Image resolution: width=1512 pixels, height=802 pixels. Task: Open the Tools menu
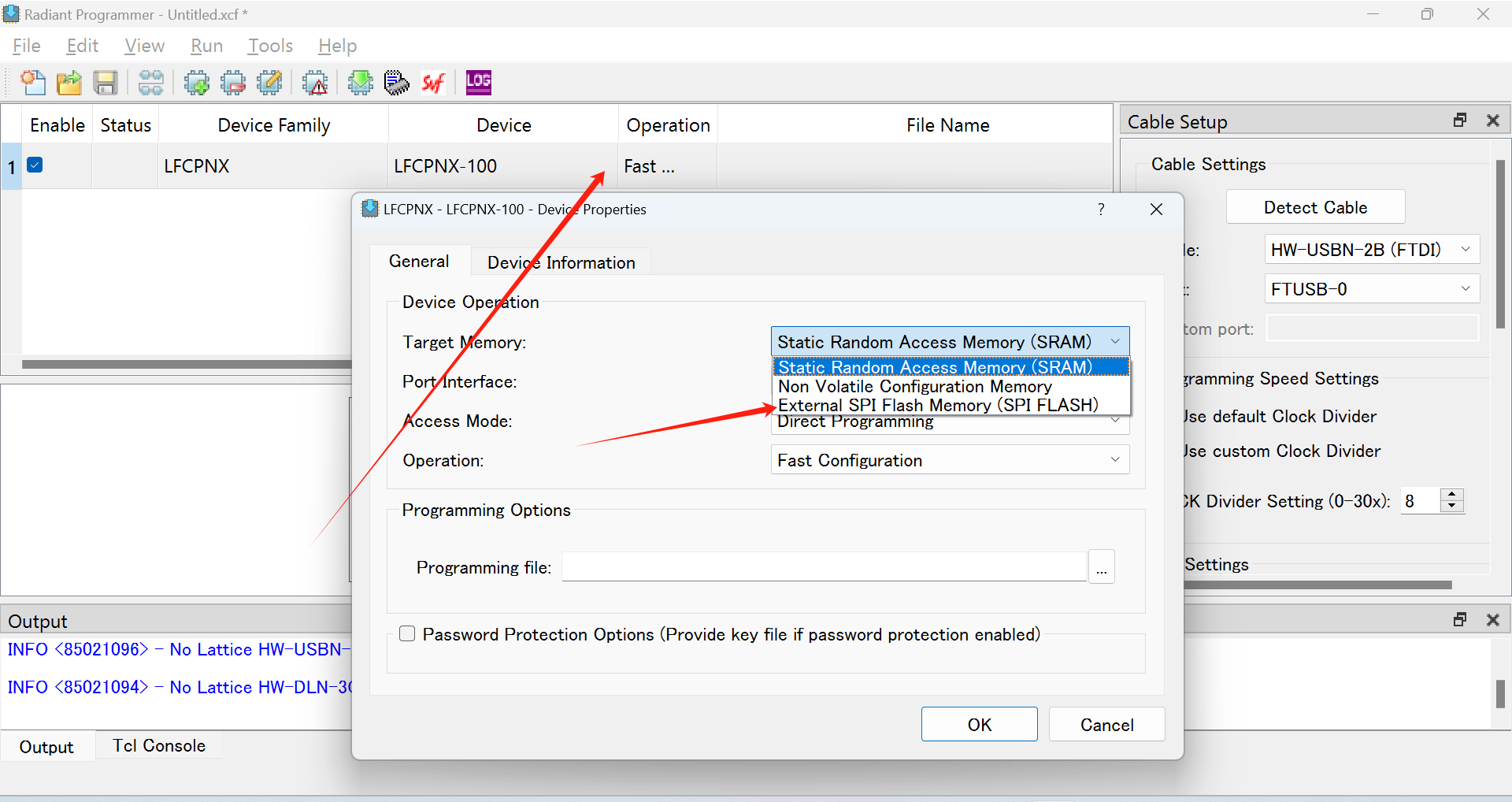click(x=270, y=46)
